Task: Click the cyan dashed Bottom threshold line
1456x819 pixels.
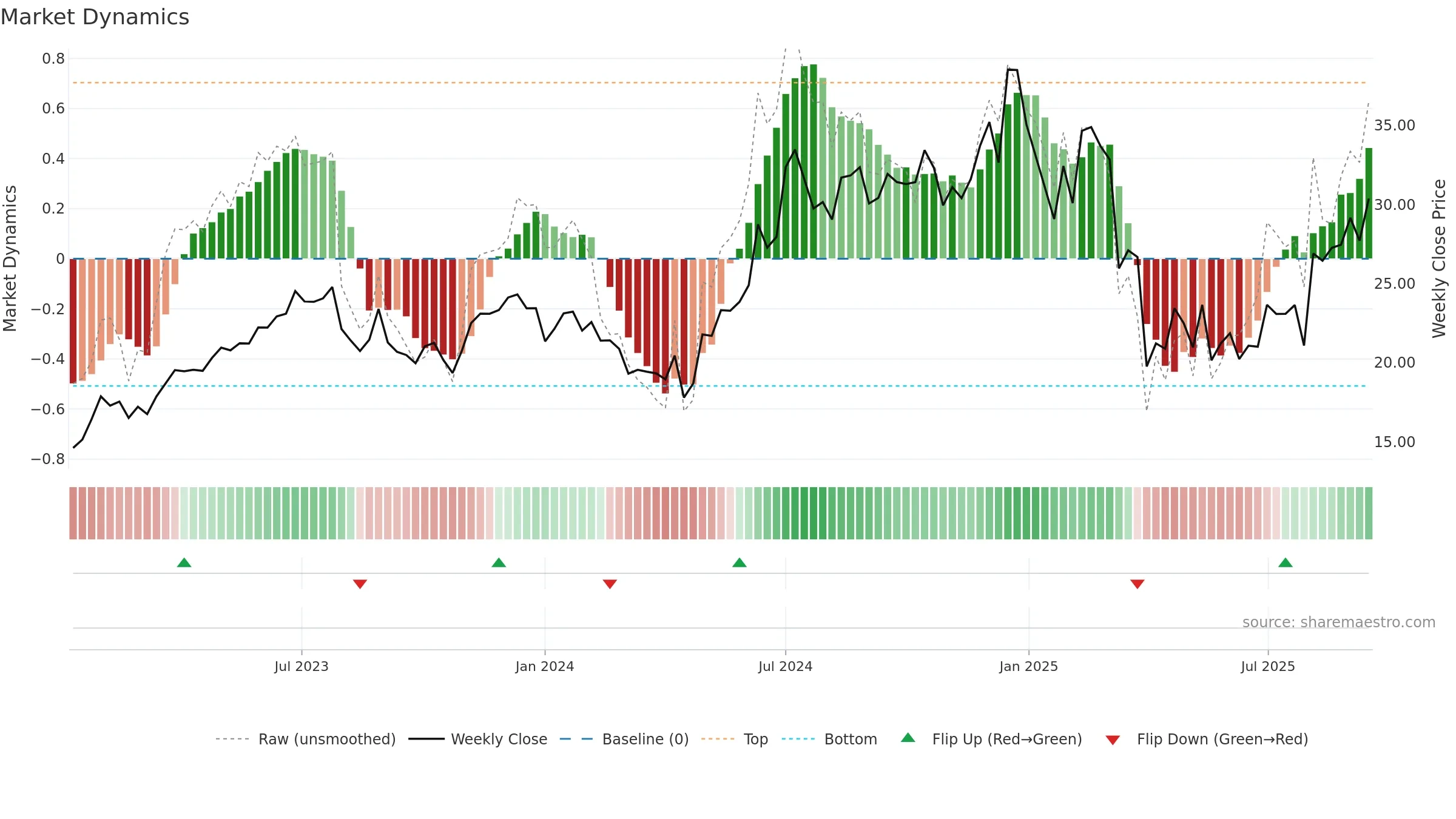Action: 720,386
